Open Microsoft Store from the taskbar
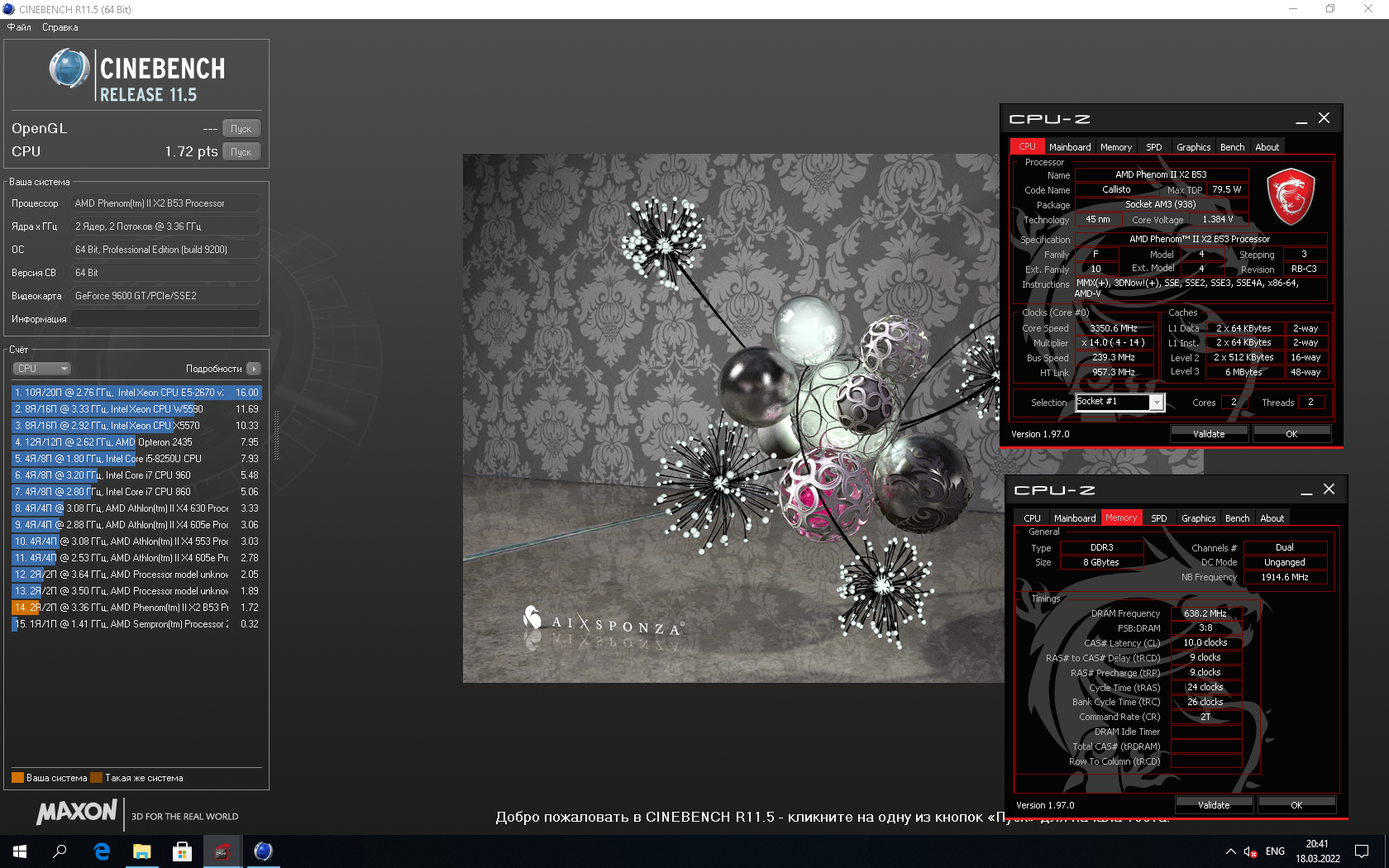 tap(182, 851)
